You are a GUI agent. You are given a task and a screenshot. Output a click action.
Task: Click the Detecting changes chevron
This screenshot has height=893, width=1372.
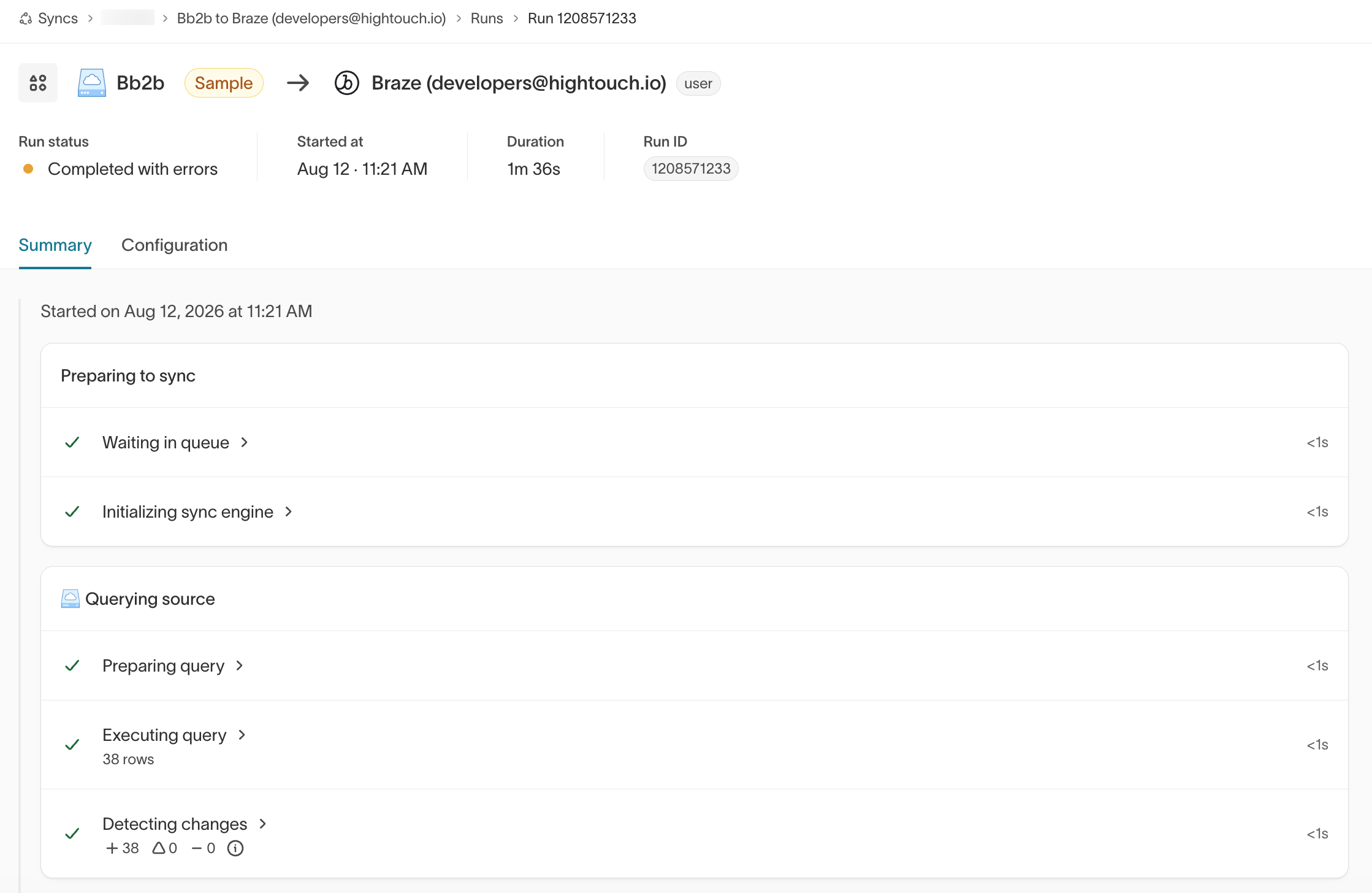(x=263, y=824)
